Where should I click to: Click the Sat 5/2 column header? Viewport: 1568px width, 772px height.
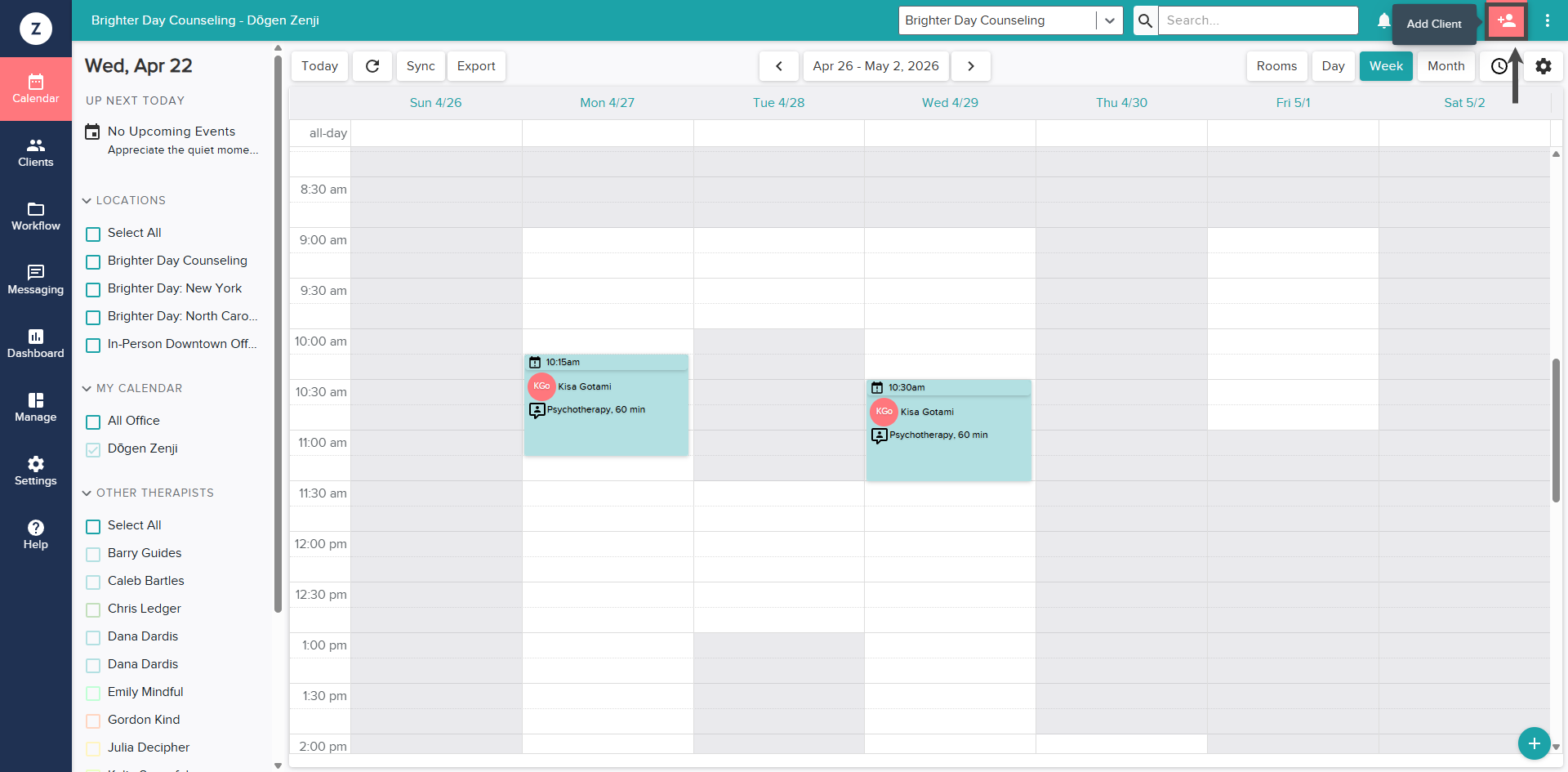(x=1464, y=103)
